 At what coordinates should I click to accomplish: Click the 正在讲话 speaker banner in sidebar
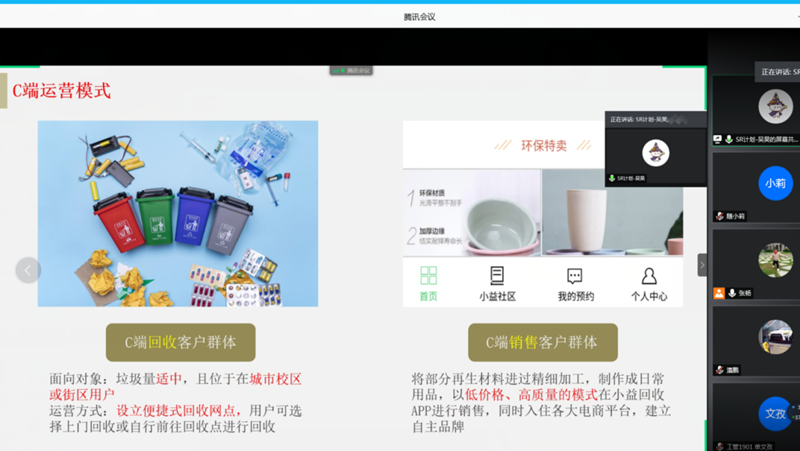(x=779, y=72)
